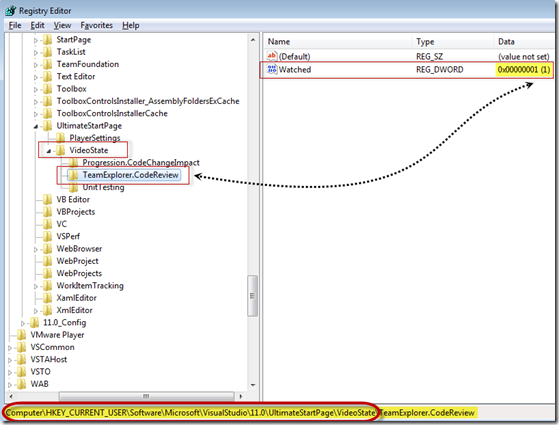
Task: Open the Favorites menu
Action: tap(96, 25)
